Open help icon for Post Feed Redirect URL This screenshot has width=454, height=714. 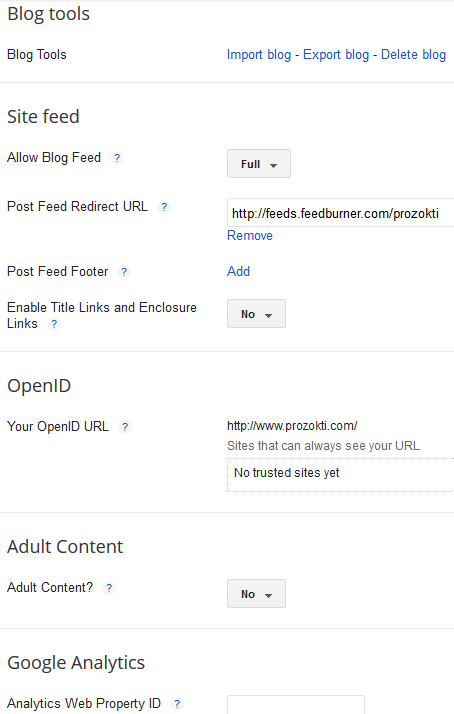coord(164,207)
